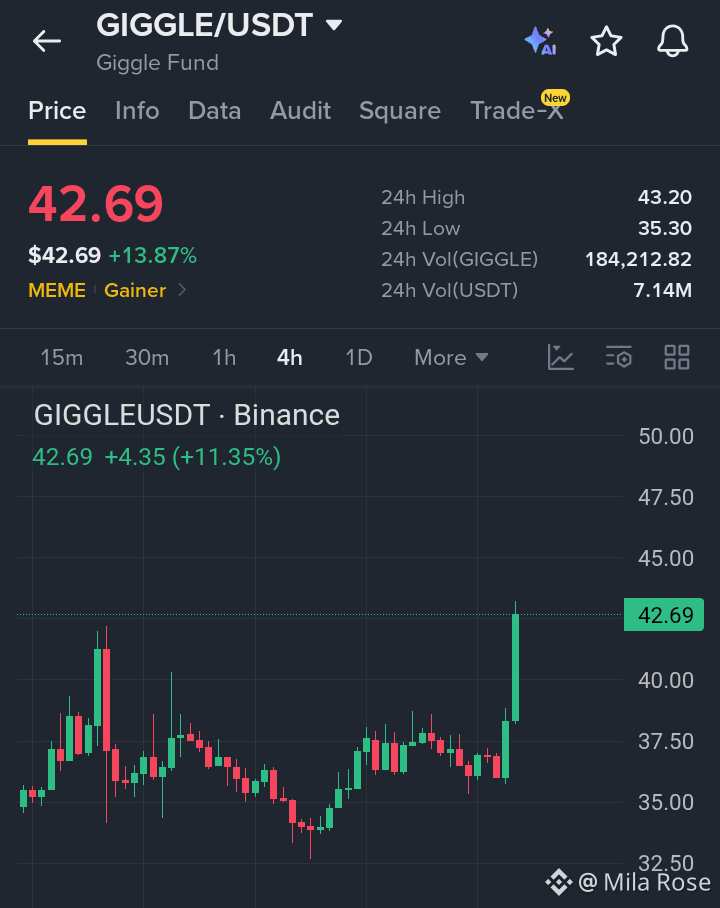Switch to the Data tab
The width and height of the screenshot is (720, 908).
[x=214, y=111]
